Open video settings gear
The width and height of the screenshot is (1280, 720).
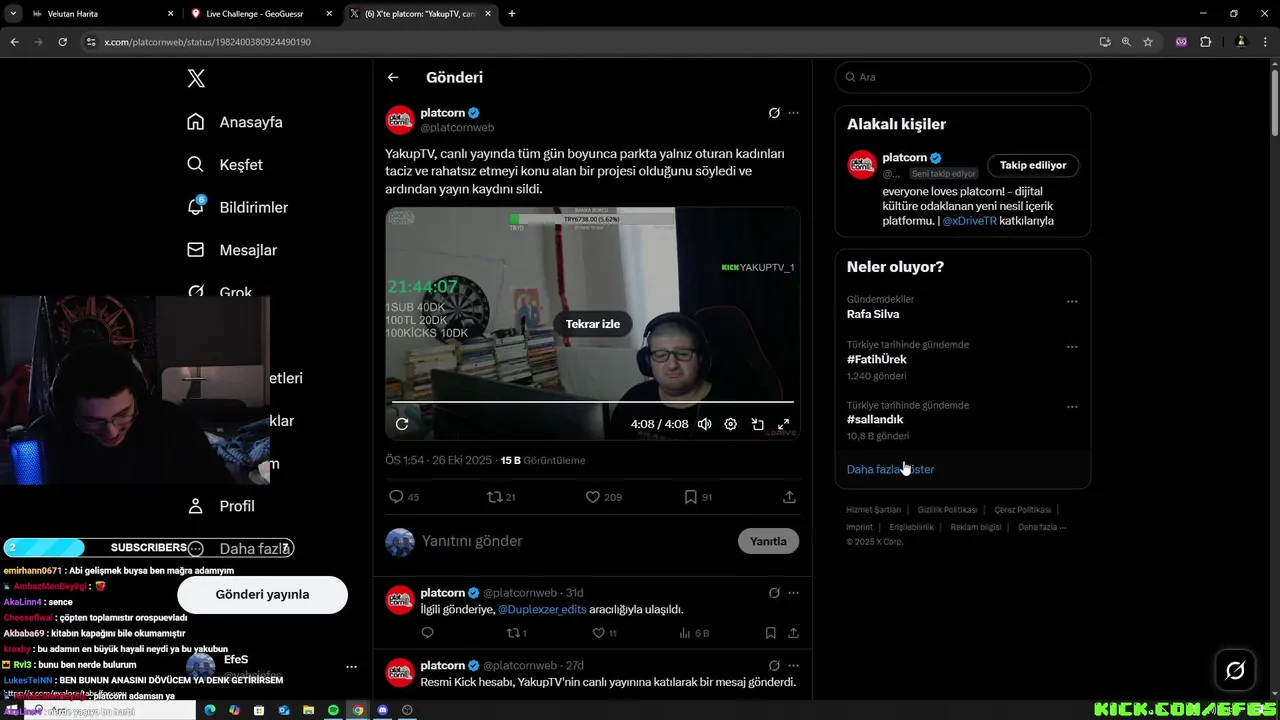(x=731, y=424)
